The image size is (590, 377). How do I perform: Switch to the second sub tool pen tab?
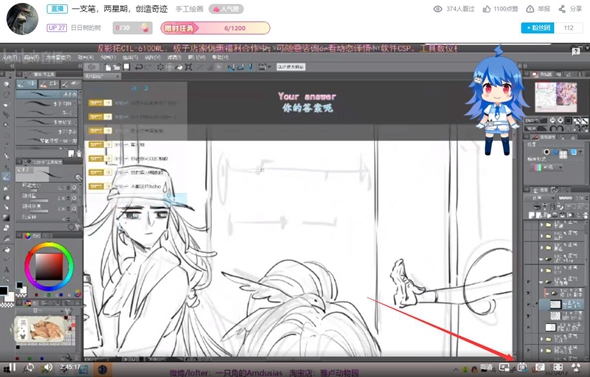[49, 84]
